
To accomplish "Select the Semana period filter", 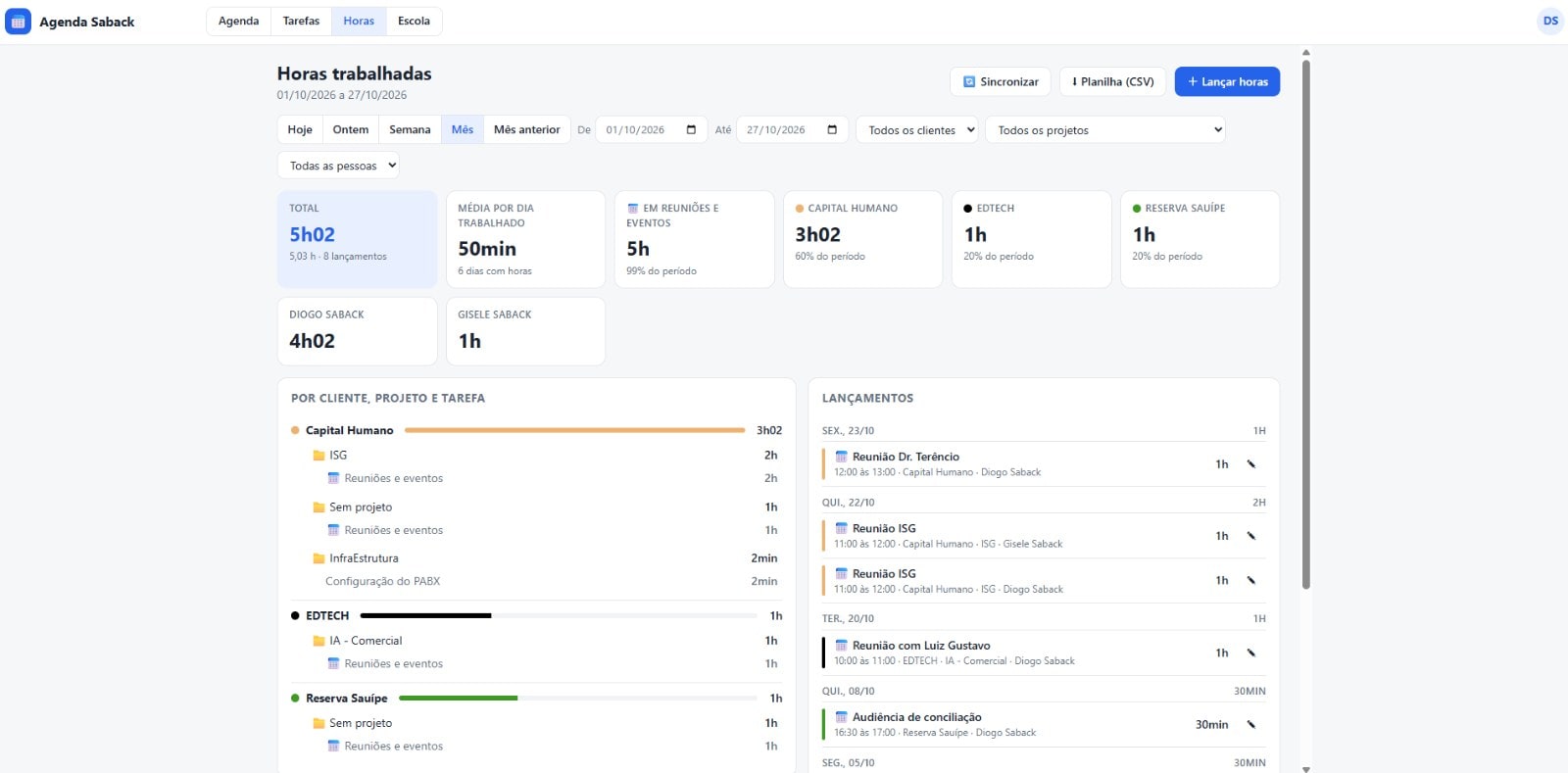I will (x=410, y=129).
